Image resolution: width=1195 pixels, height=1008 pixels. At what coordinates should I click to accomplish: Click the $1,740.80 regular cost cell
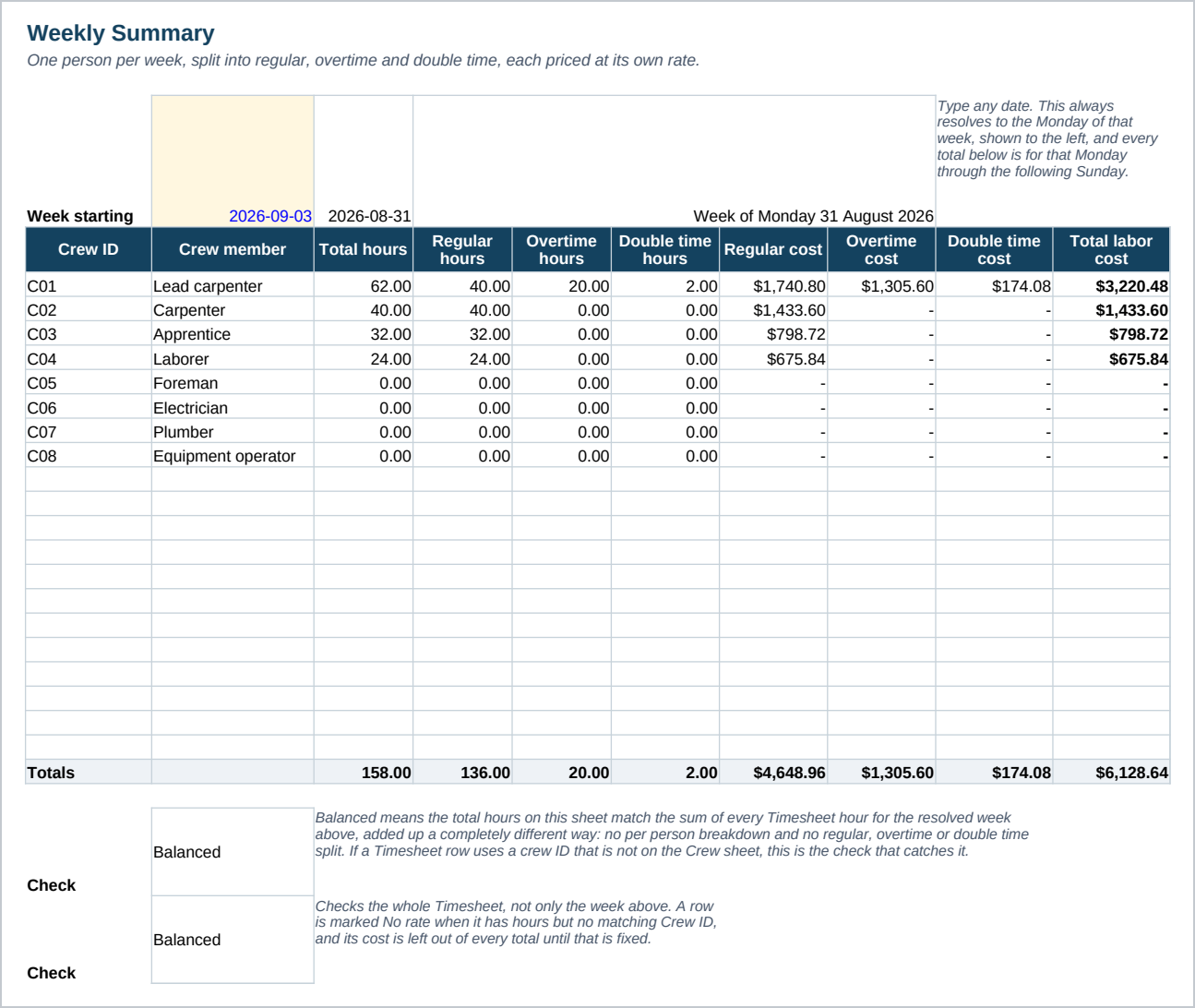click(773, 286)
